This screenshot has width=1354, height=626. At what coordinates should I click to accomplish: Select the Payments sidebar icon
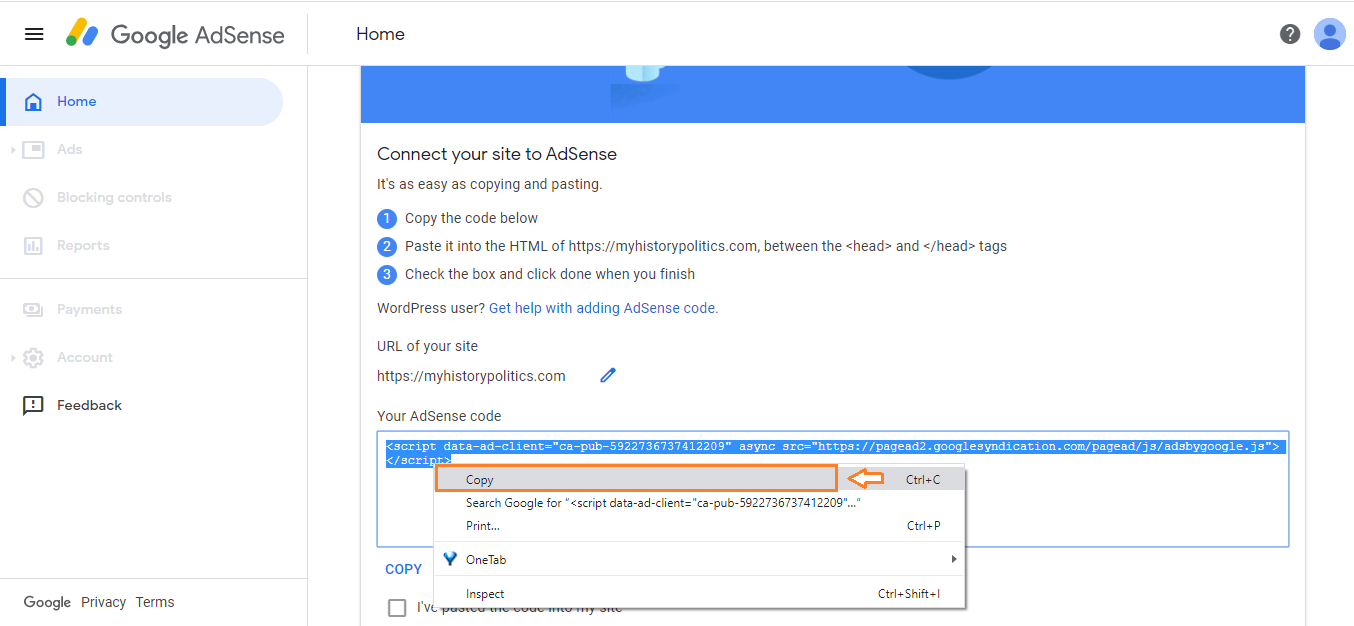click(33, 309)
